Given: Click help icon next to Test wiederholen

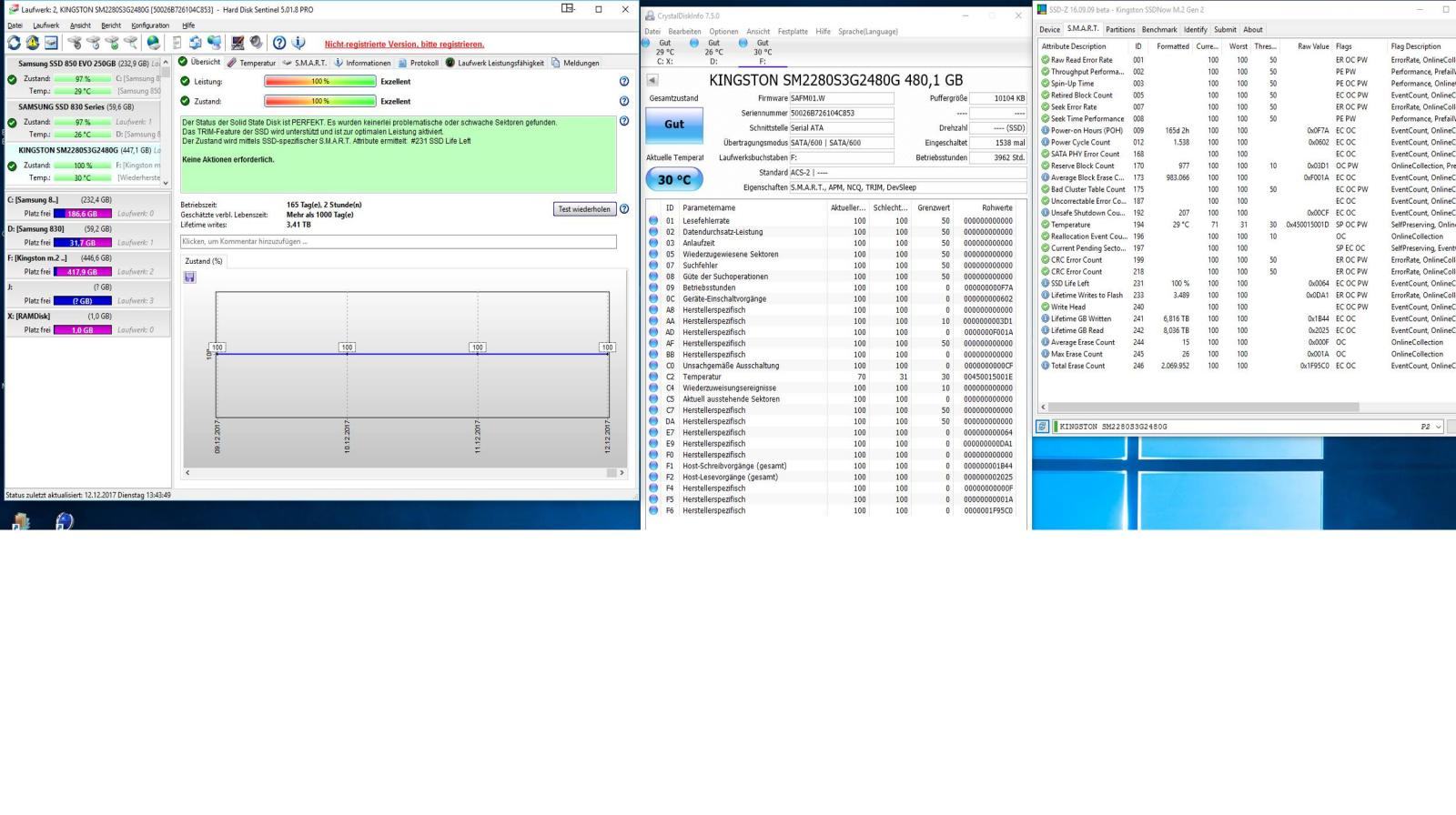Looking at the screenshot, I should pos(624,209).
